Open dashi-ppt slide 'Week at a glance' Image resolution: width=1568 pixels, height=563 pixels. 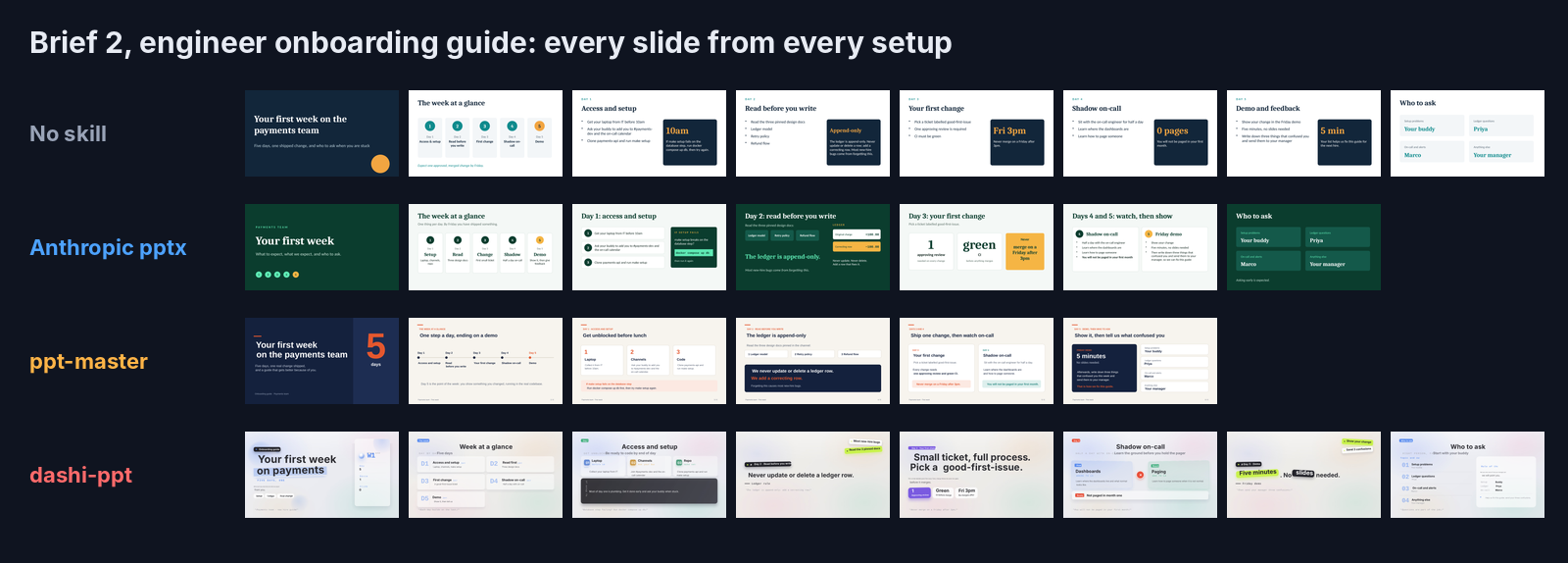485,475
